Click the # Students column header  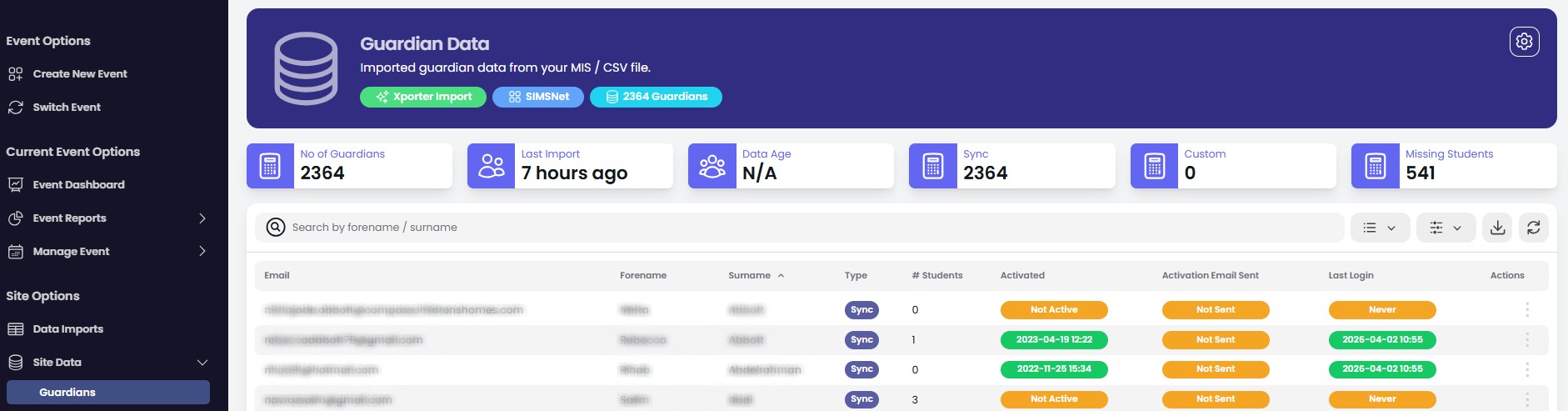click(x=937, y=275)
